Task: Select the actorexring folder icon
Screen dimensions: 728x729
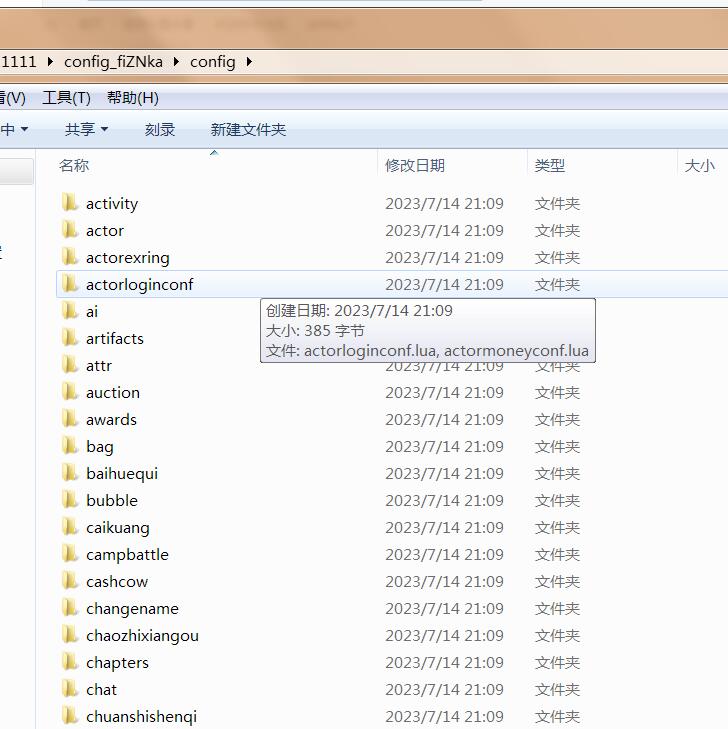Action: coord(70,257)
